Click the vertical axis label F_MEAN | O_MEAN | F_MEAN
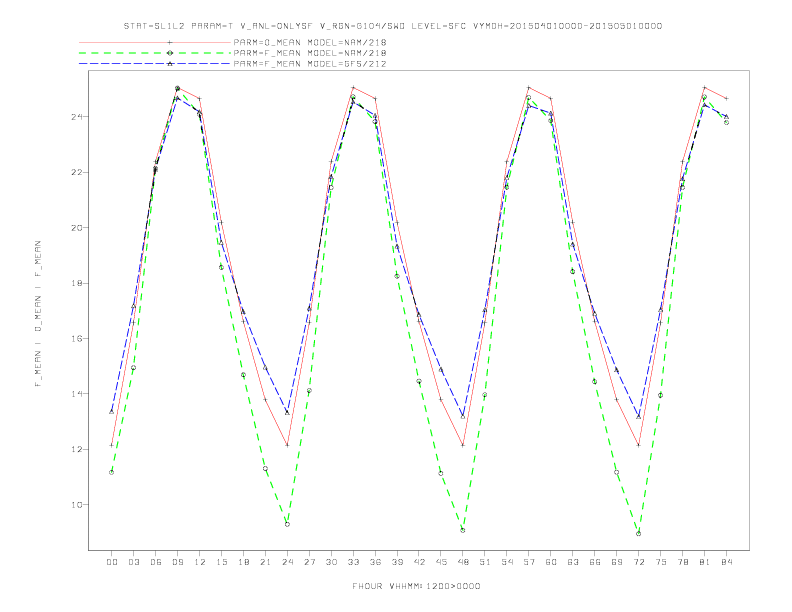Viewport: 792px width, 612px height. pyautogui.click(x=38, y=314)
